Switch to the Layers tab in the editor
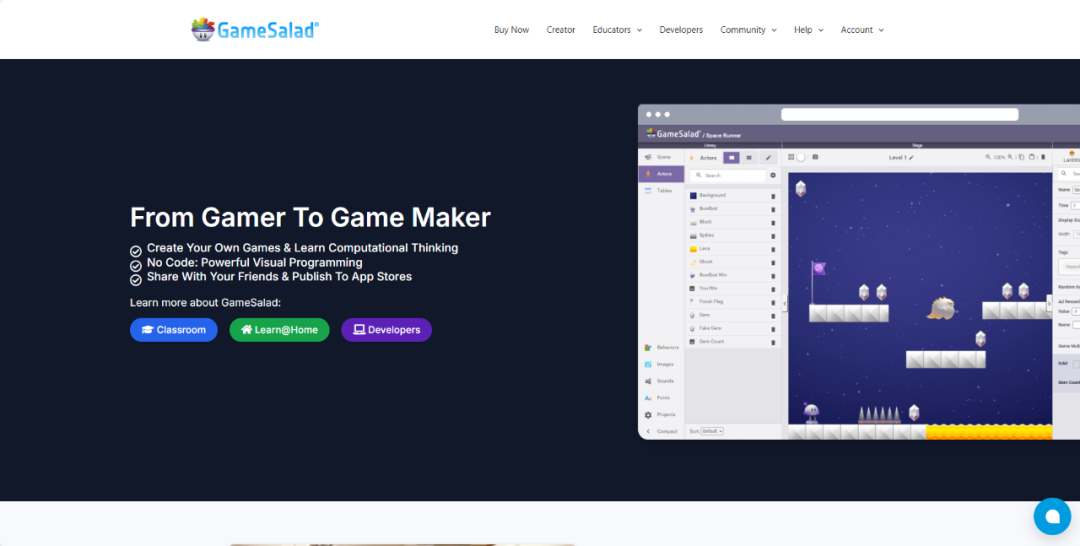Image resolution: width=1080 pixels, height=546 pixels. pyautogui.click(x=1072, y=156)
